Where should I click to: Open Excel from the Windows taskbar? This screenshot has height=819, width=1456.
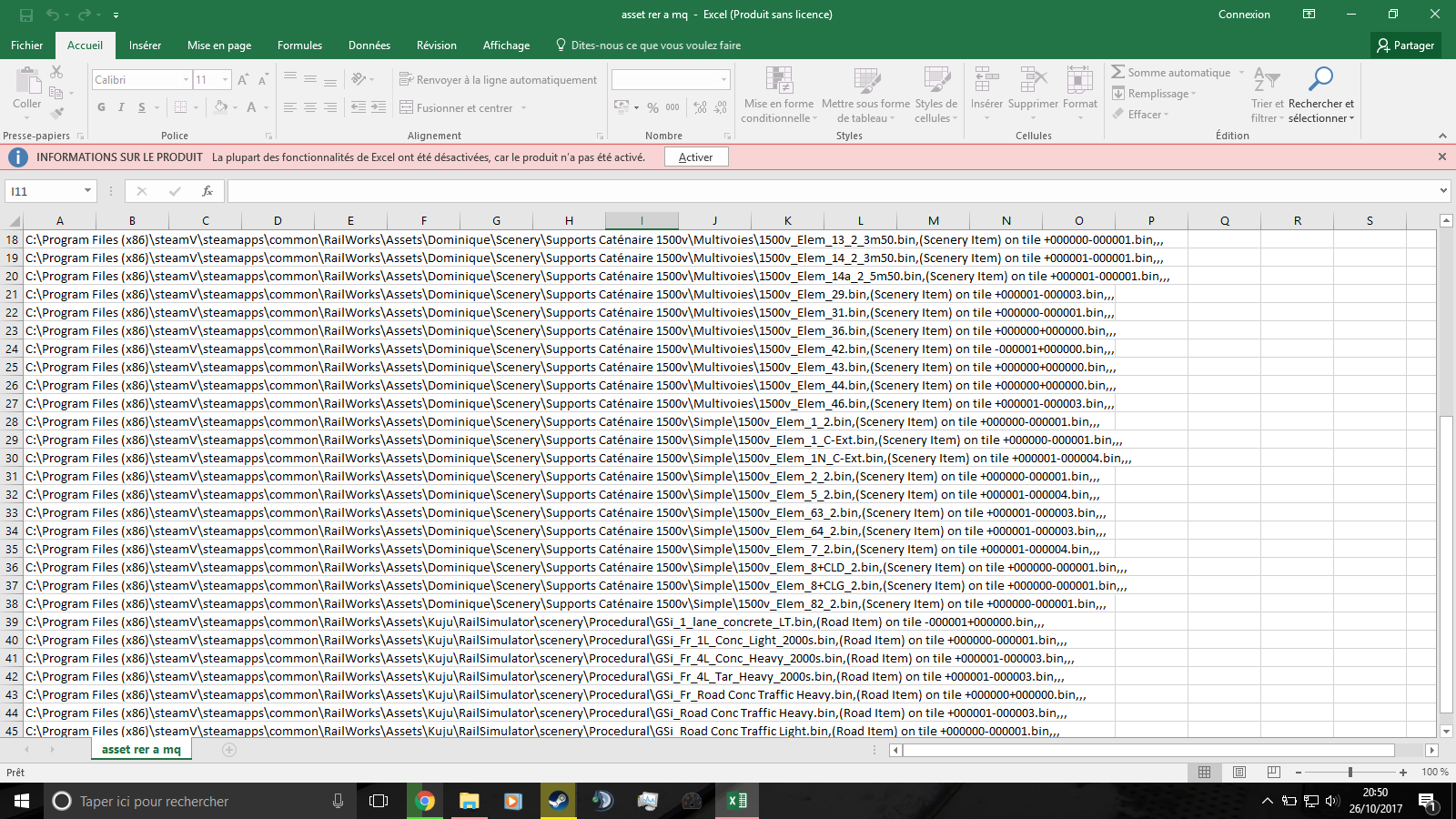(736, 801)
